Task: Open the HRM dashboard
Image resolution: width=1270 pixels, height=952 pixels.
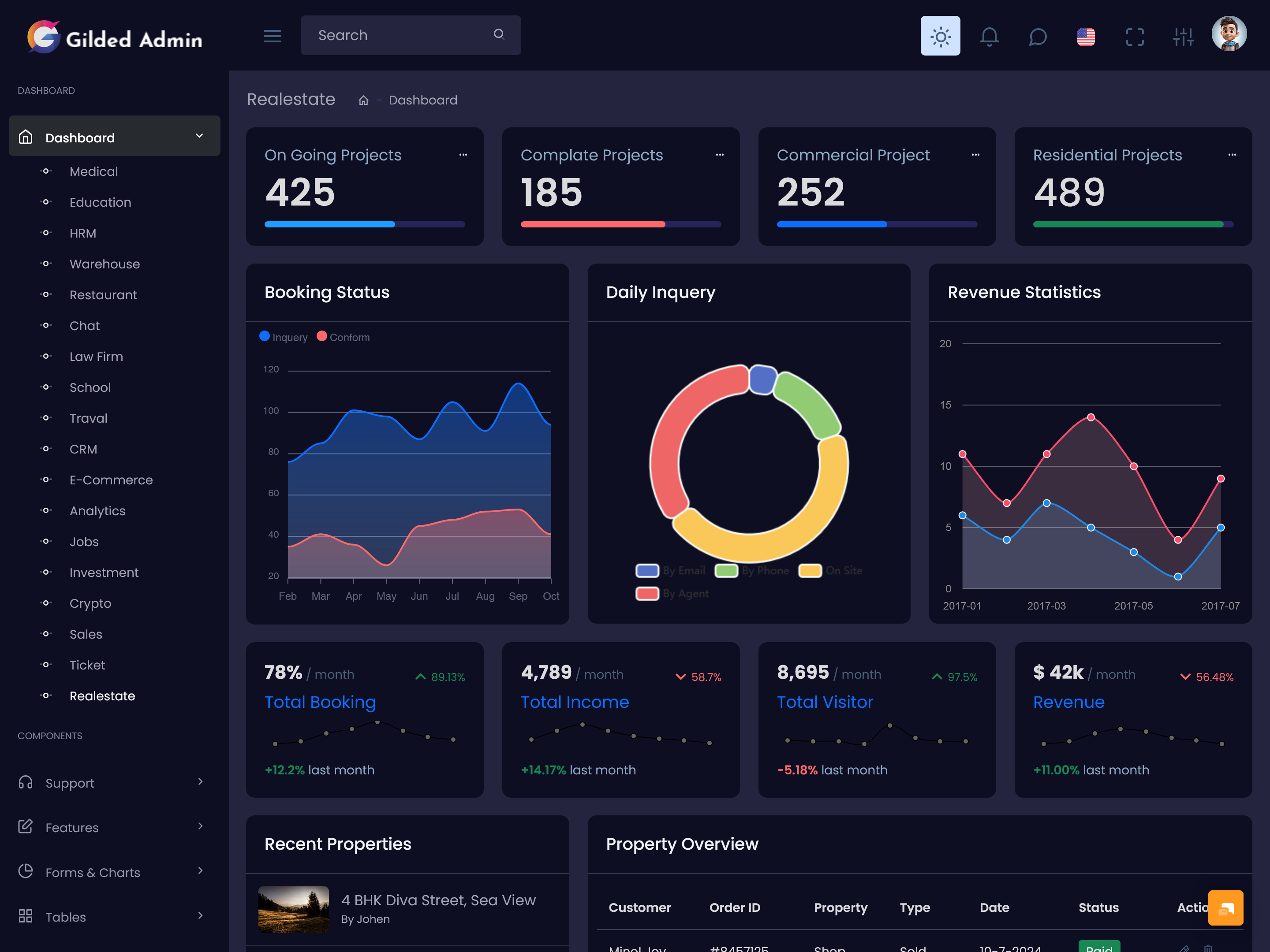Action: tap(82, 234)
